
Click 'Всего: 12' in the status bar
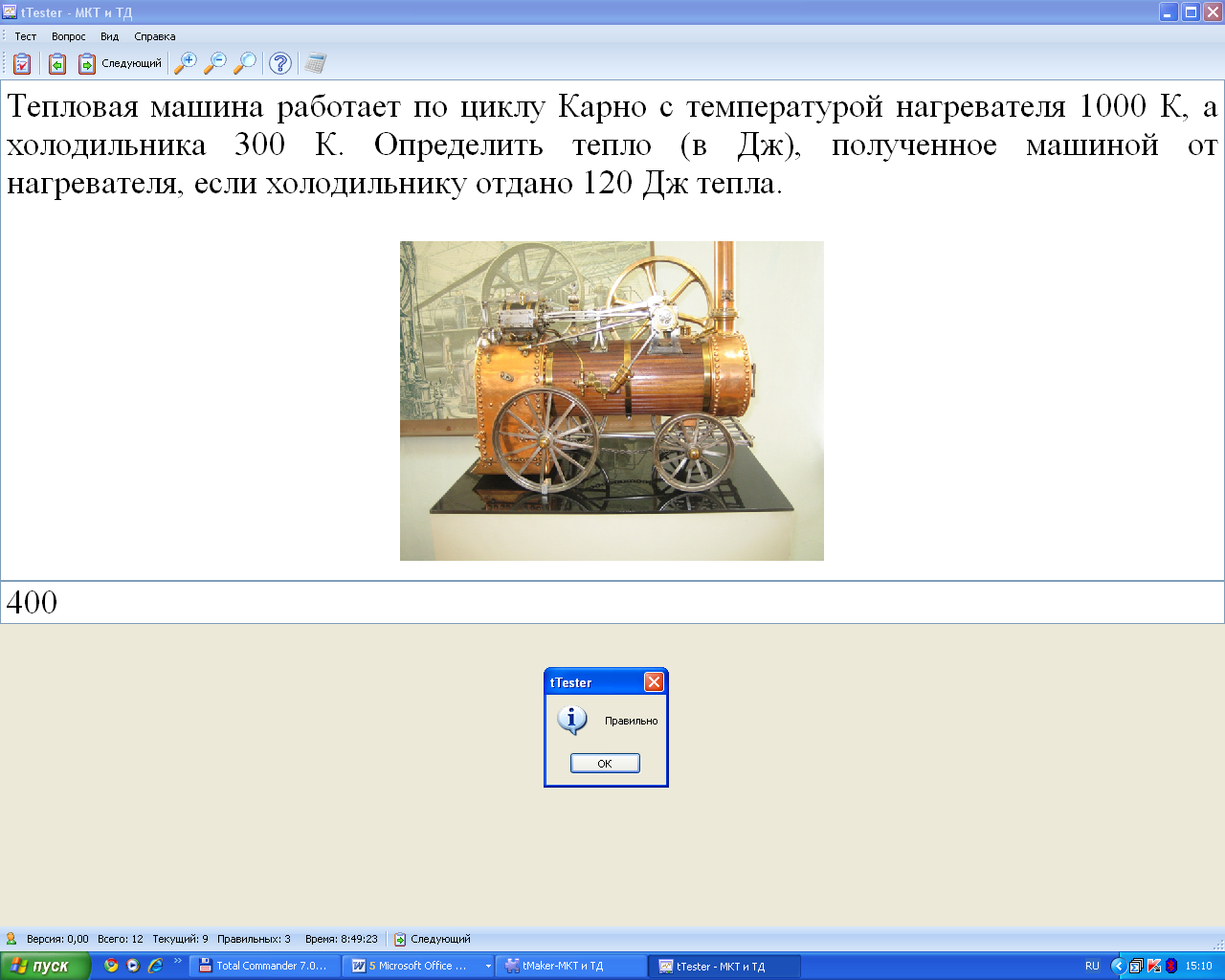coord(121,939)
